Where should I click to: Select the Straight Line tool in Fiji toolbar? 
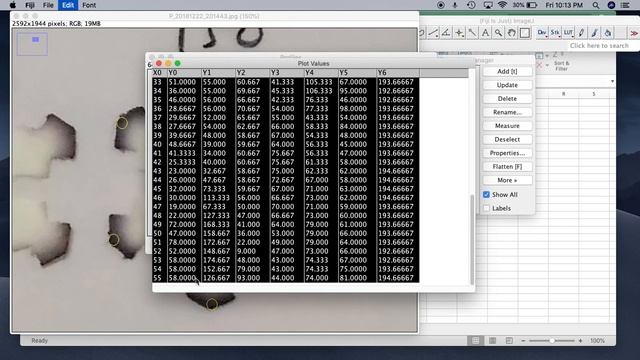tap(433, 33)
